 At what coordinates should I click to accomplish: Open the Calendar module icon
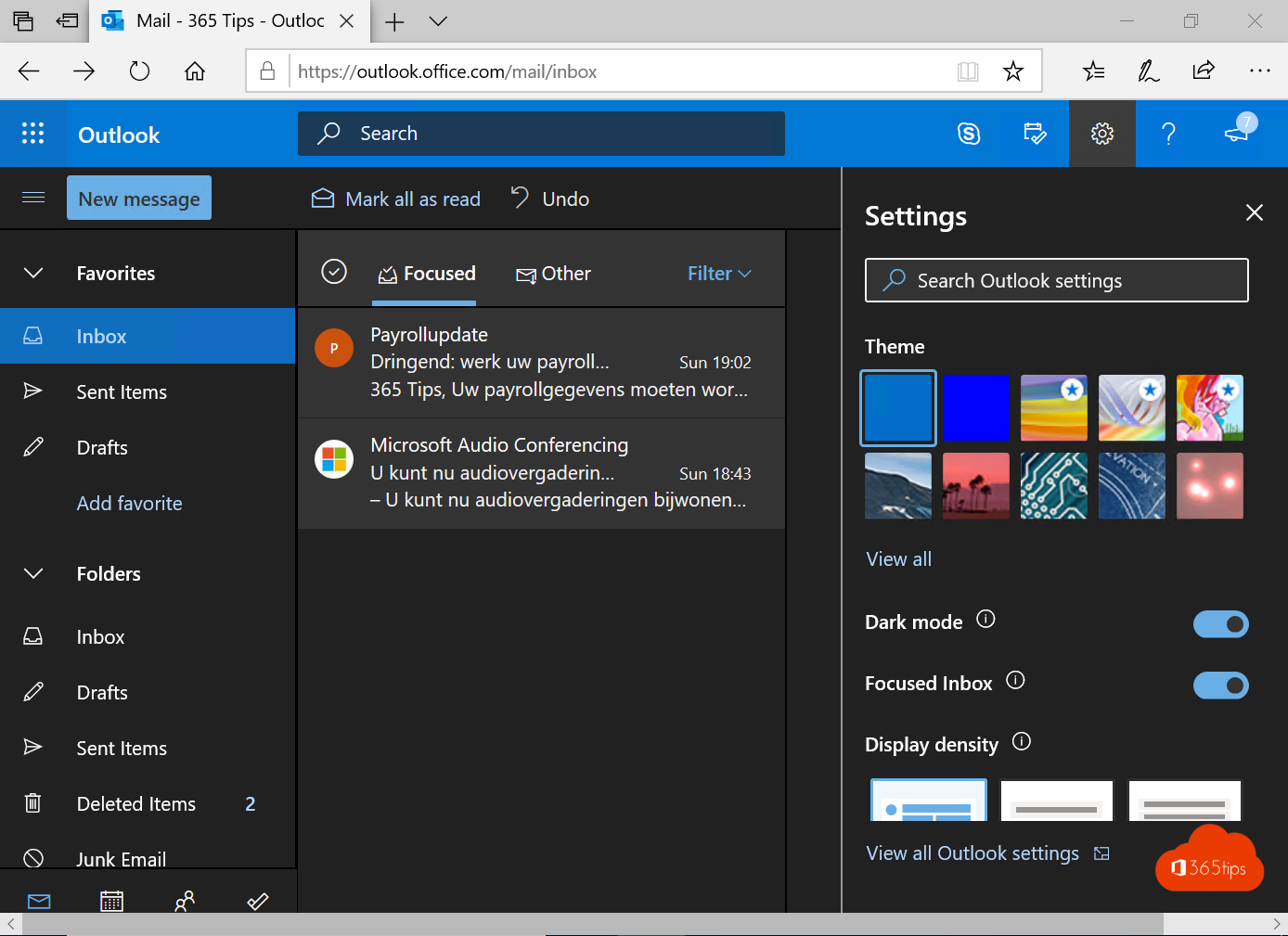111,901
